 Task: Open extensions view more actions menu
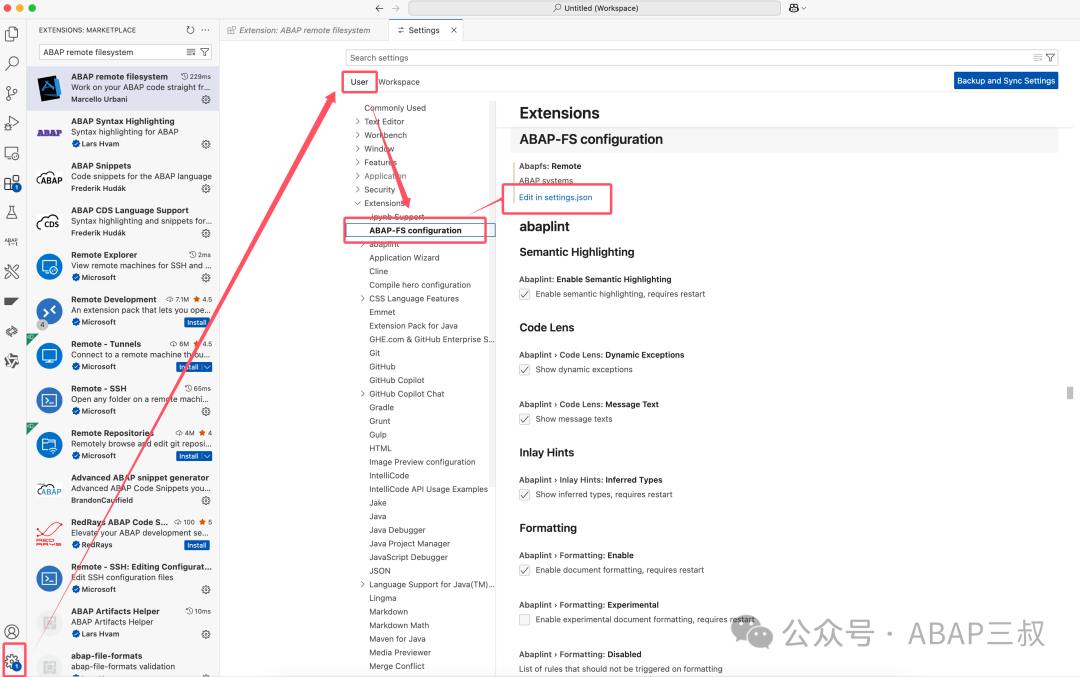[205, 30]
